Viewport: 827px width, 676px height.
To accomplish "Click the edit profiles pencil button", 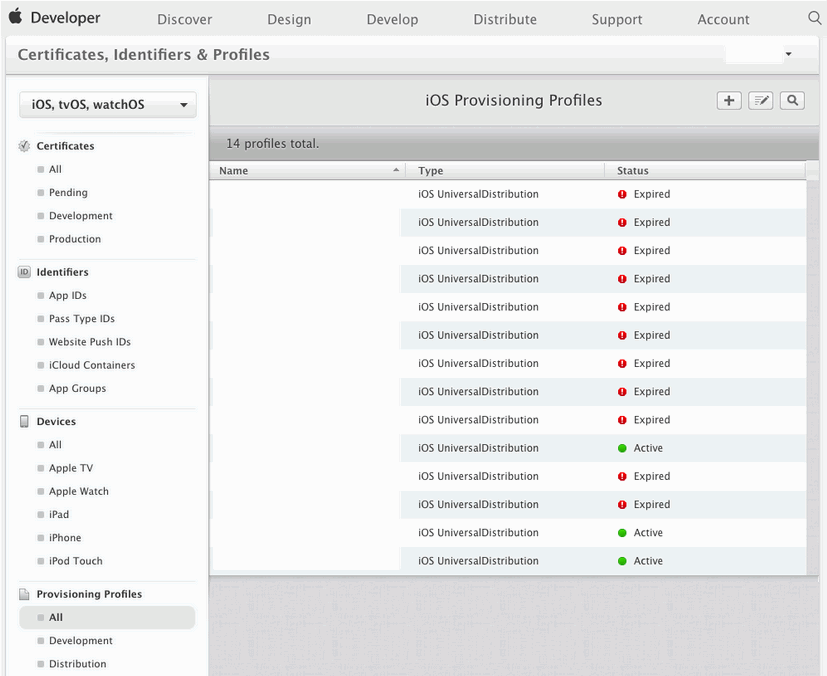I will (761, 101).
